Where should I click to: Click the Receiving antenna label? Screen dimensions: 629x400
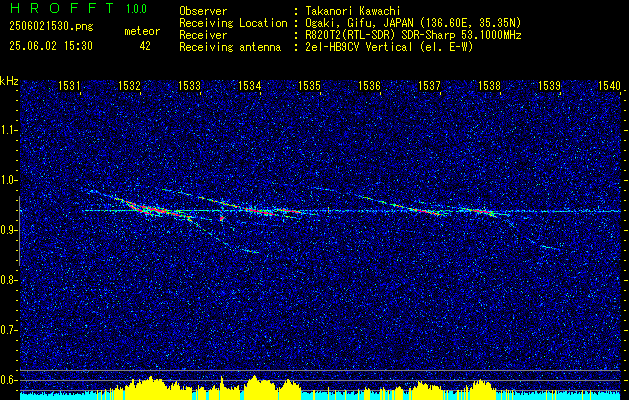pos(230,47)
